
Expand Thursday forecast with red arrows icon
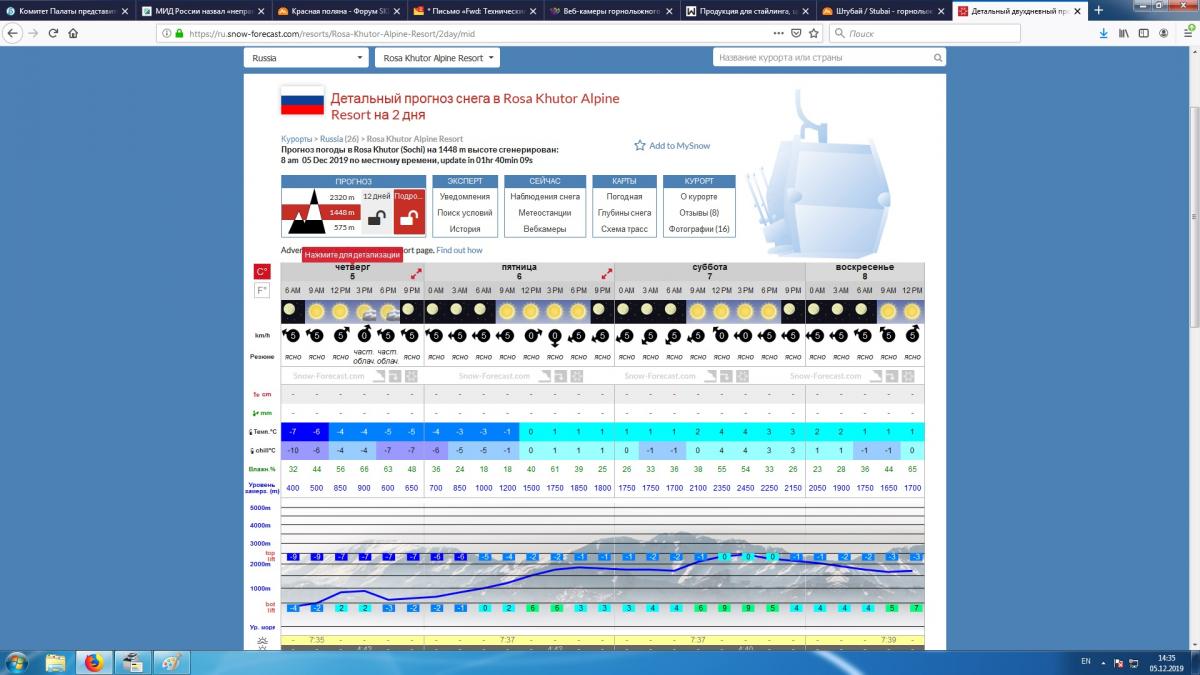(x=415, y=273)
